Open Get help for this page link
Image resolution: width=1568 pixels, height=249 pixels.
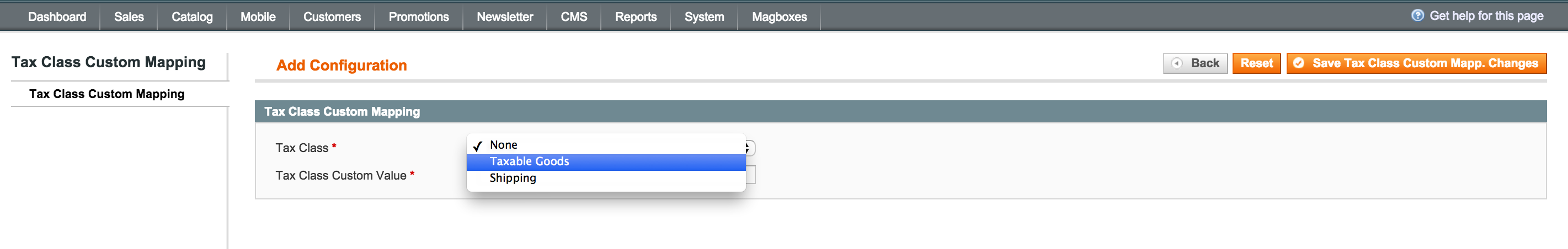coord(1486,16)
